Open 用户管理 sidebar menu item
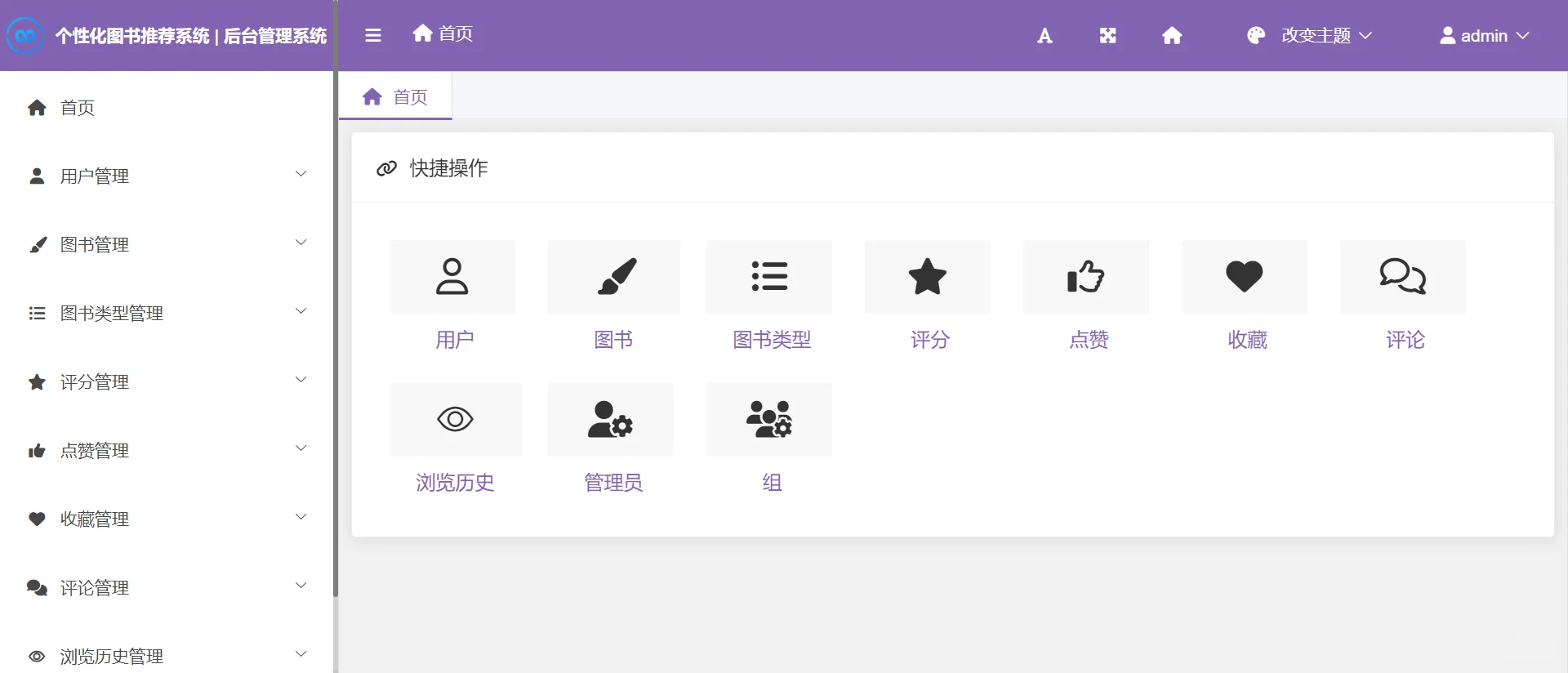The width and height of the screenshot is (1568, 673). [x=167, y=176]
